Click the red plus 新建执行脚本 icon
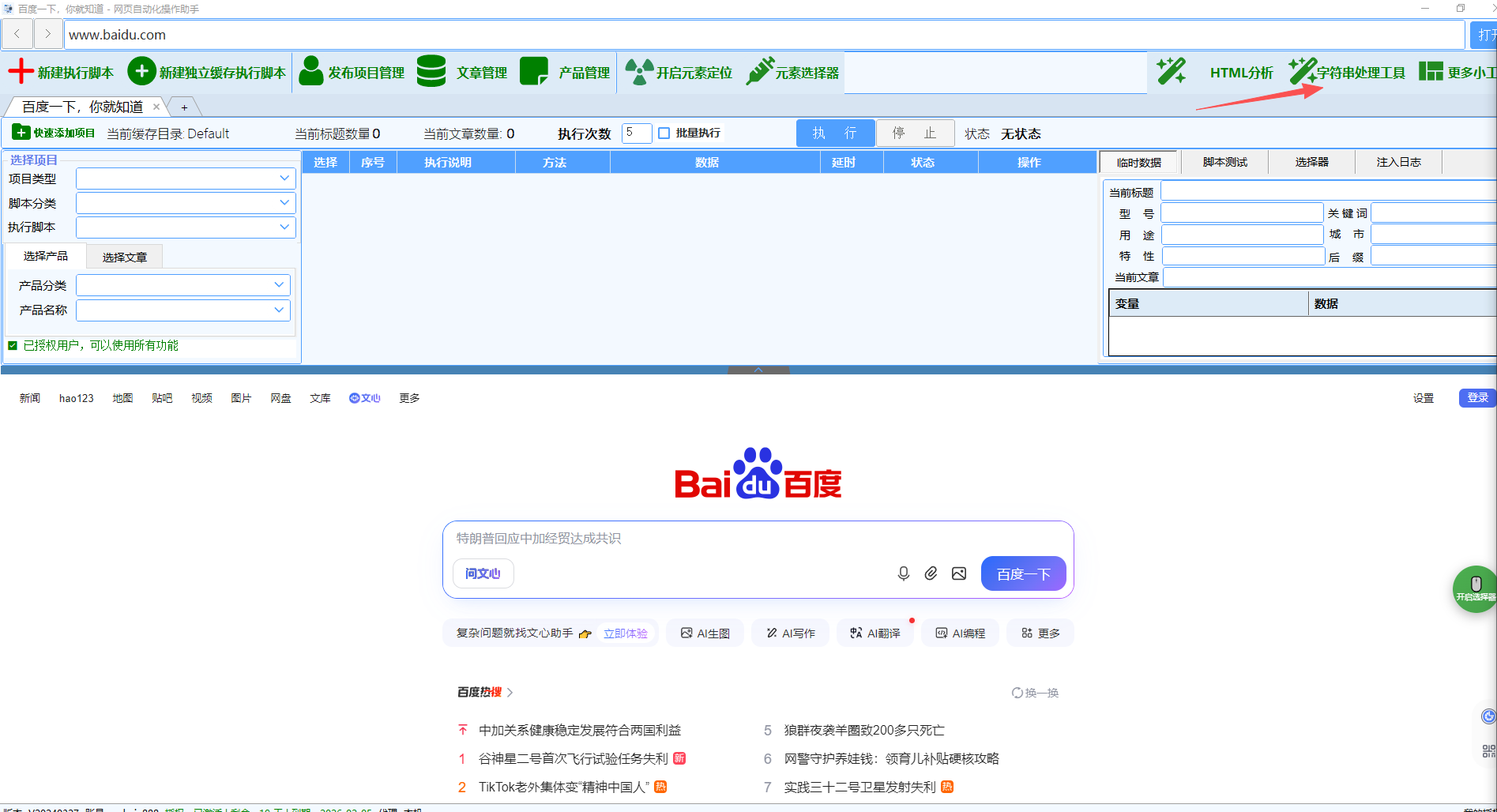This screenshot has height=812, width=1497. 21,72
